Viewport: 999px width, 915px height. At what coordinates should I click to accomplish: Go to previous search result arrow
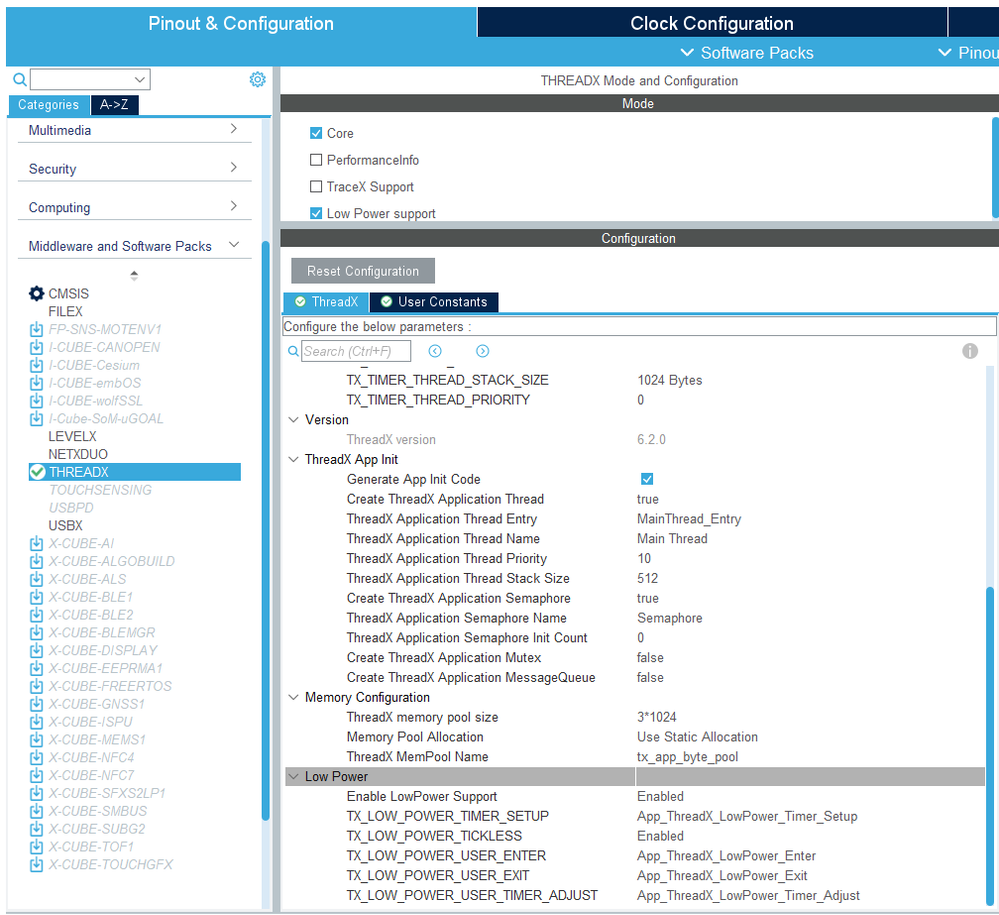coord(435,351)
